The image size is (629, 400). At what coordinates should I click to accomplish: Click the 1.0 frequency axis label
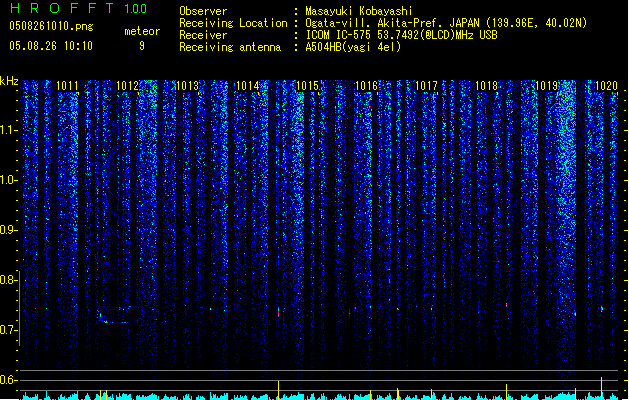pyautogui.click(x=9, y=180)
